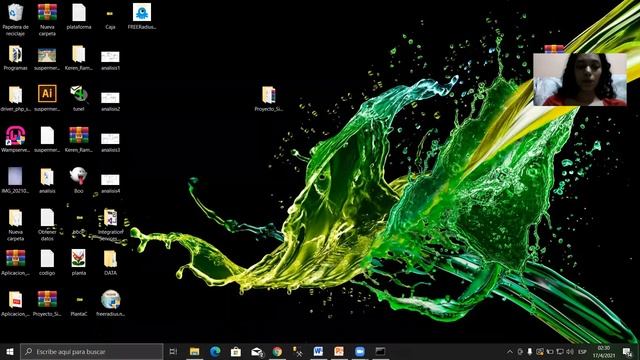Viewport: 640px width, 360px height.
Task: Open the volume control in the tray
Action: tap(570, 351)
